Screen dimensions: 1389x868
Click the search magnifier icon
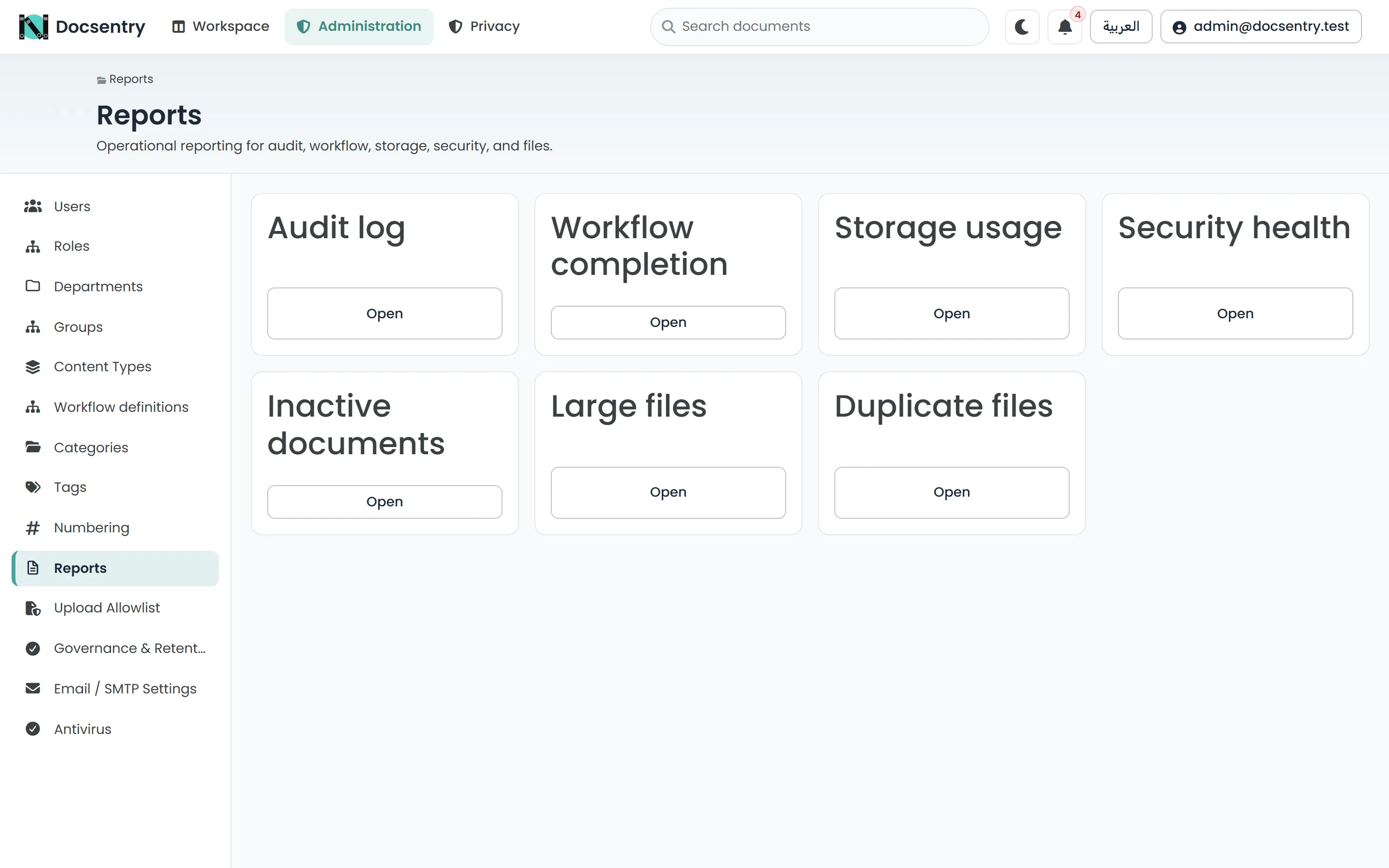point(668,27)
